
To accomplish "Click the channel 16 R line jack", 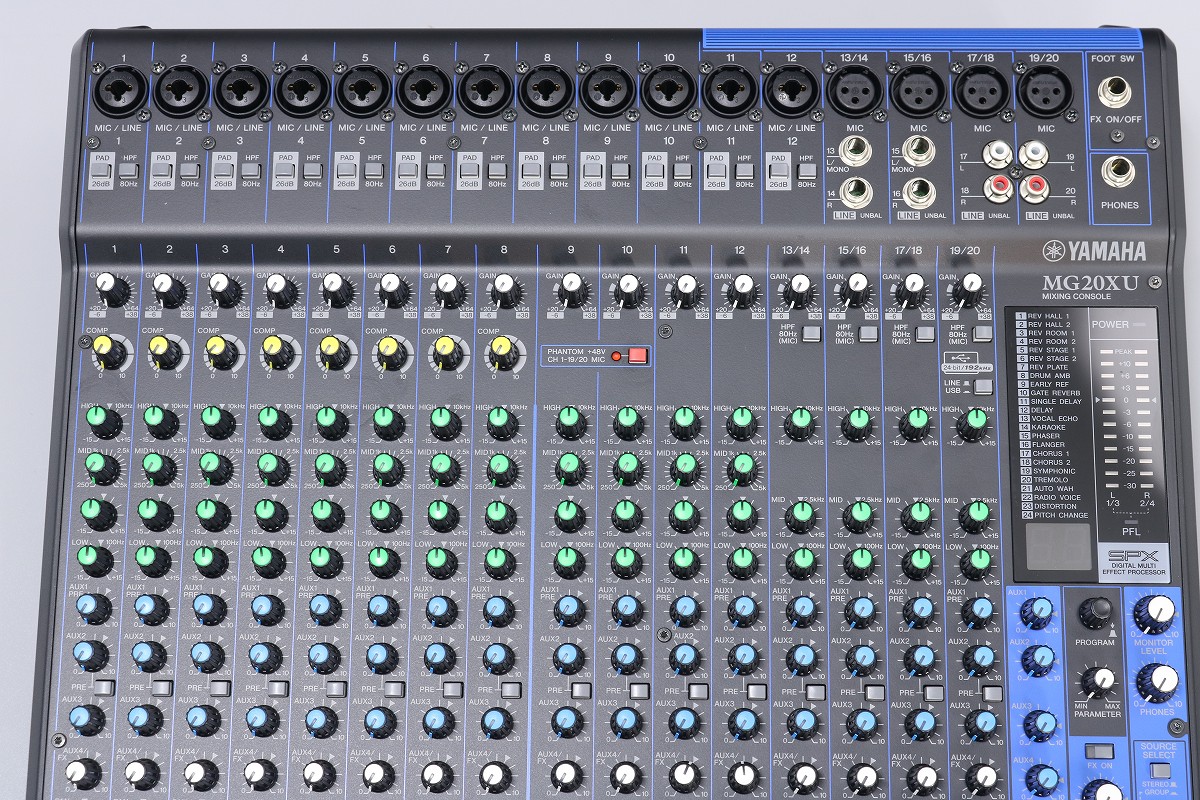I will click(919, 191).
